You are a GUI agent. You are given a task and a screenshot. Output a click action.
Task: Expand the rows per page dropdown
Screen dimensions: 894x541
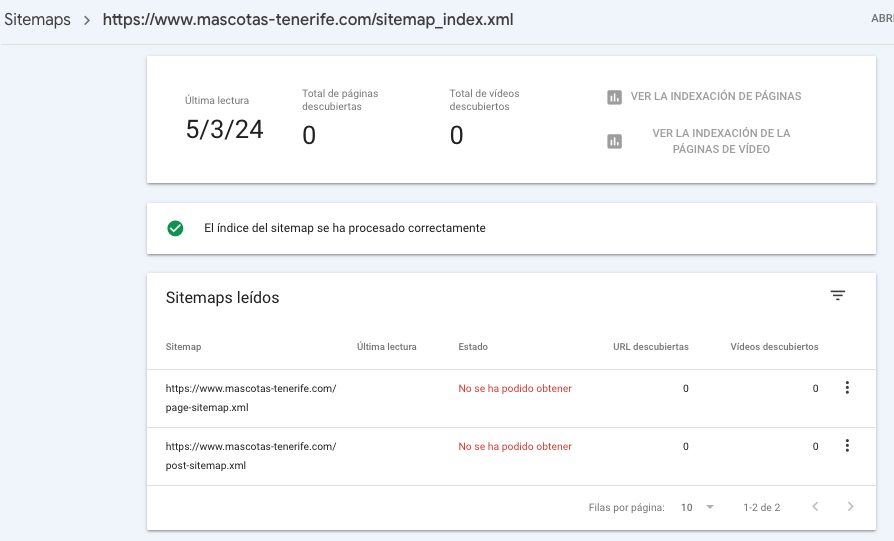(710, 507)
